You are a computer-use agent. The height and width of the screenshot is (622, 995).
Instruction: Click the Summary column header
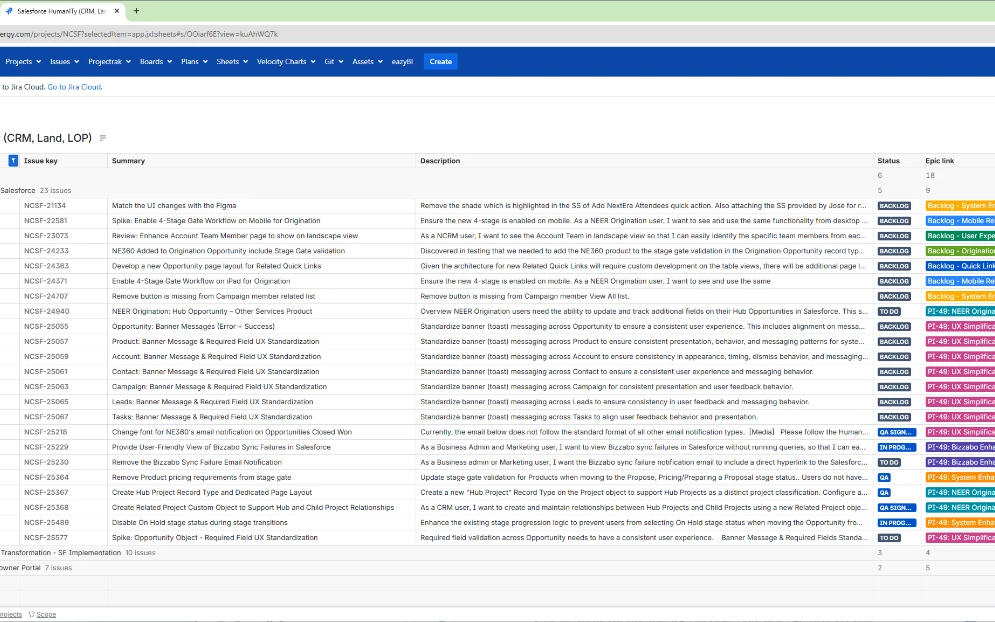pos(128,161)
